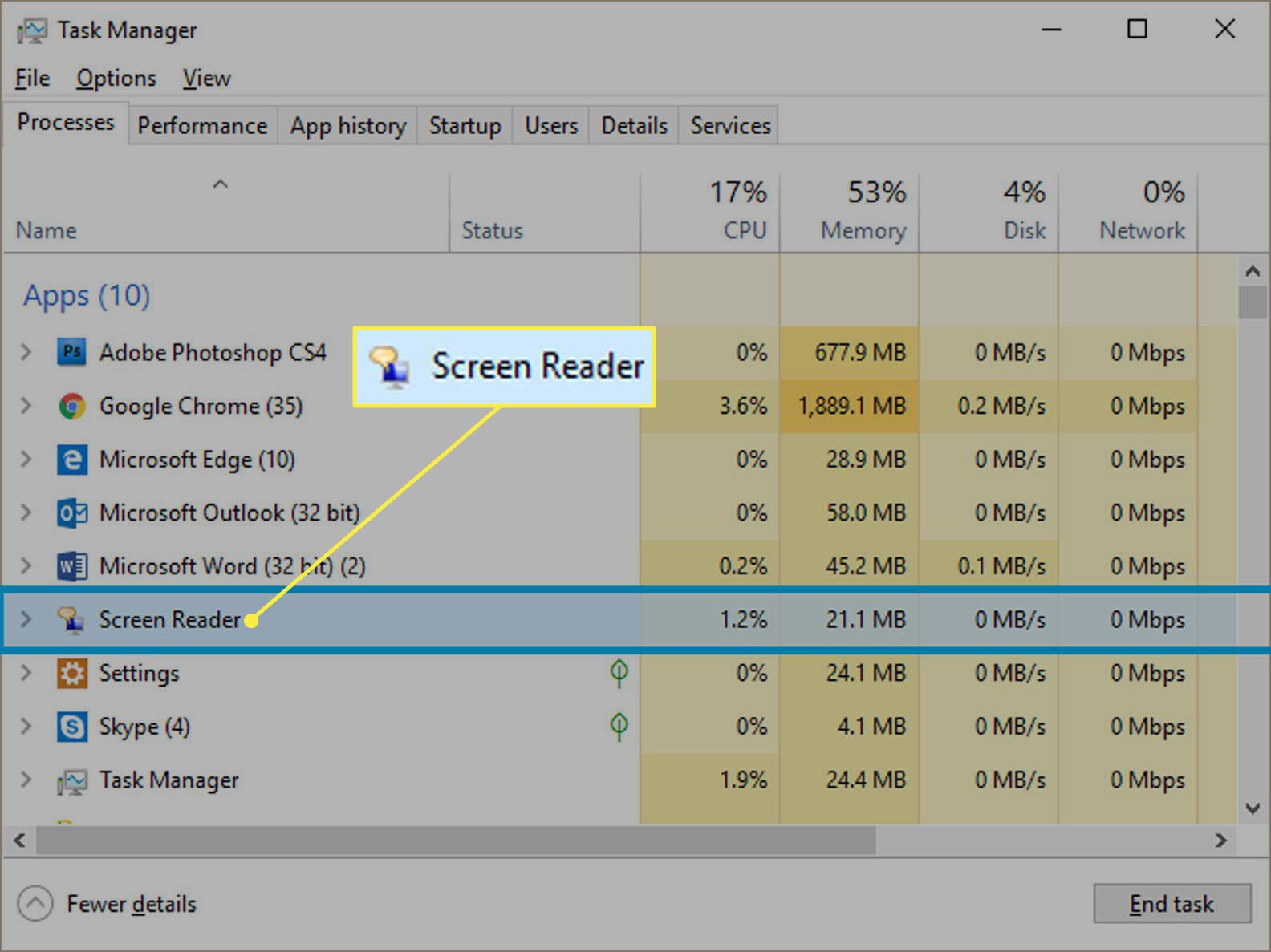The width and height of the screenshot is (1271, 952).
Task: Sort by the Name column header
Action: click(225, 213)
